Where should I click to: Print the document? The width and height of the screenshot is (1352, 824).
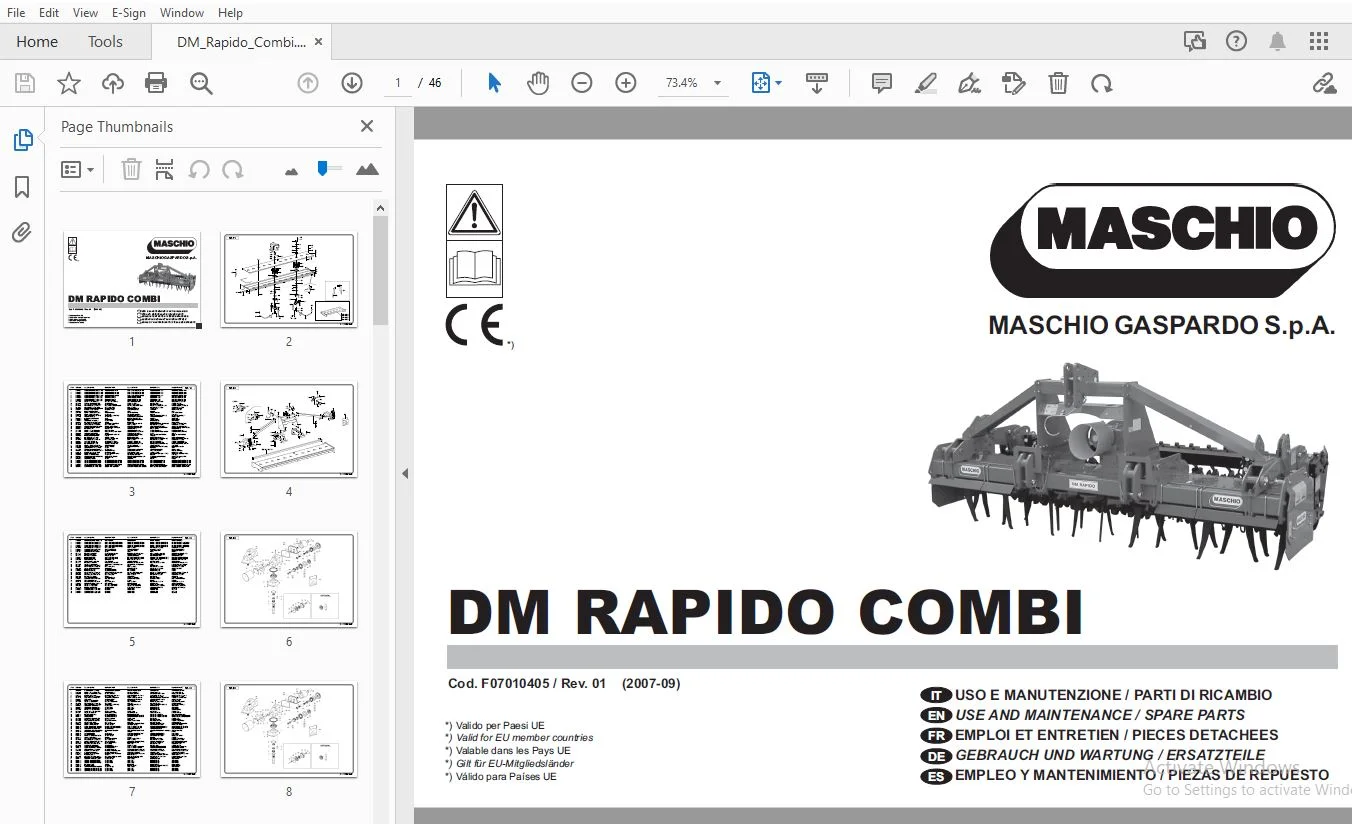tap(156, 83)
